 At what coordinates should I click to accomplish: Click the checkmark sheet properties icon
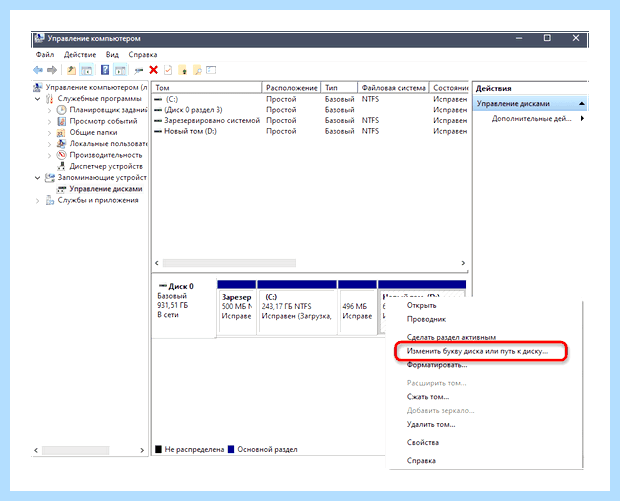(168, 70)
